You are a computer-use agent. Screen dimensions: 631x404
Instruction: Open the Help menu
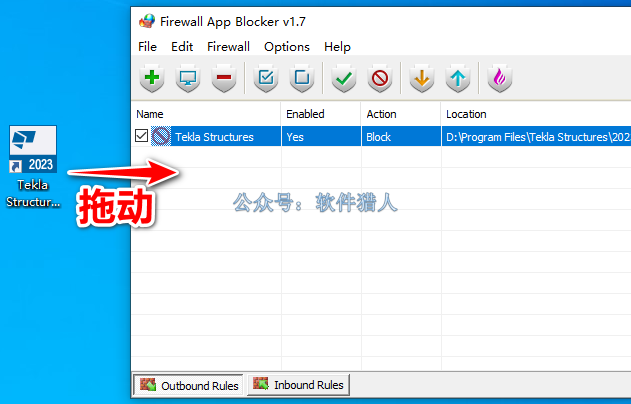[337, 47]
